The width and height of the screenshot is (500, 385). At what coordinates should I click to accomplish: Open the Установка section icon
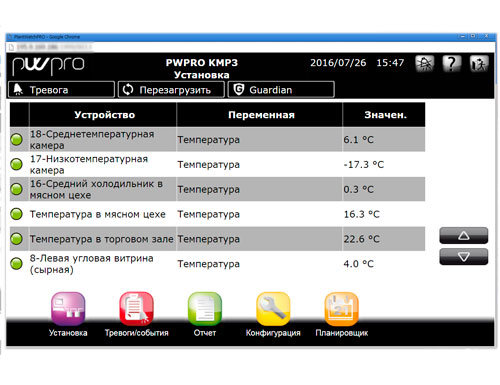68,309
